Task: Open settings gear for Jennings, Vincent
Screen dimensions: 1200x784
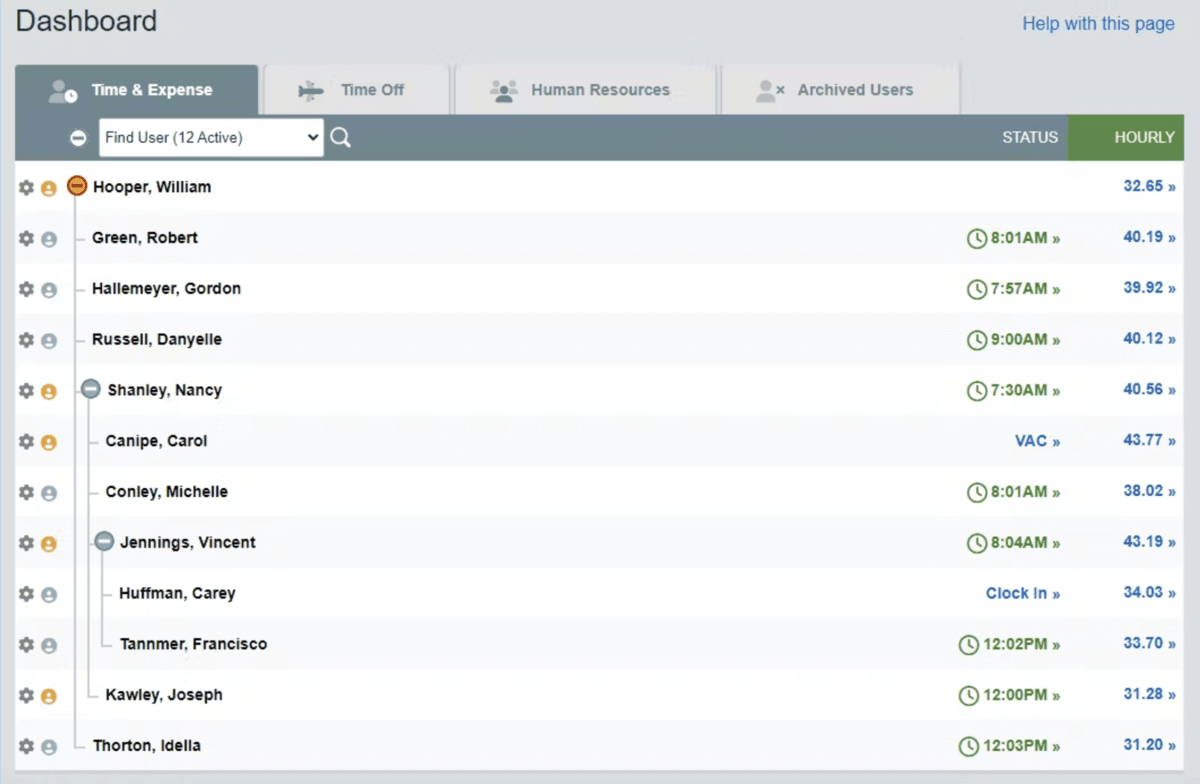Action: click(x=27, y=543)
